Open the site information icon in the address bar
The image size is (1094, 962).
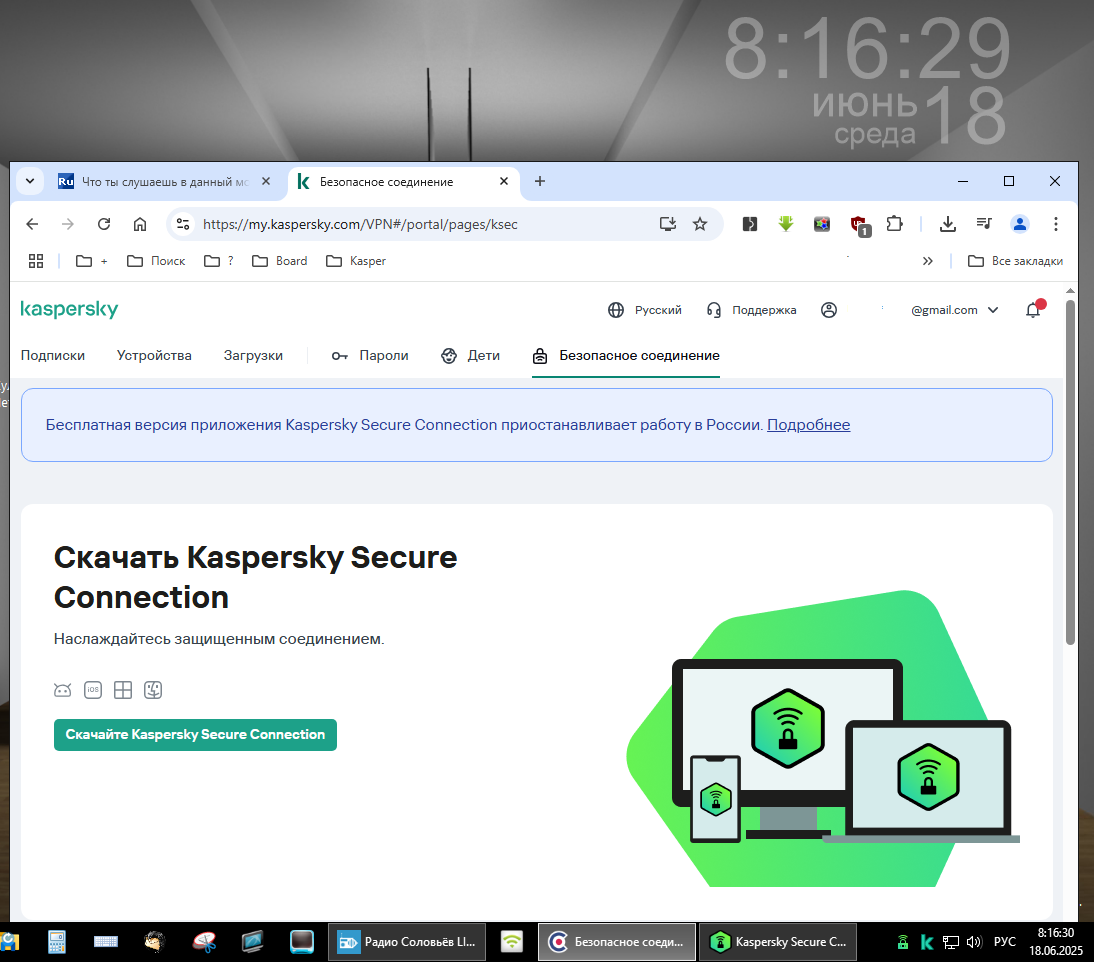[x=183, y=224]
